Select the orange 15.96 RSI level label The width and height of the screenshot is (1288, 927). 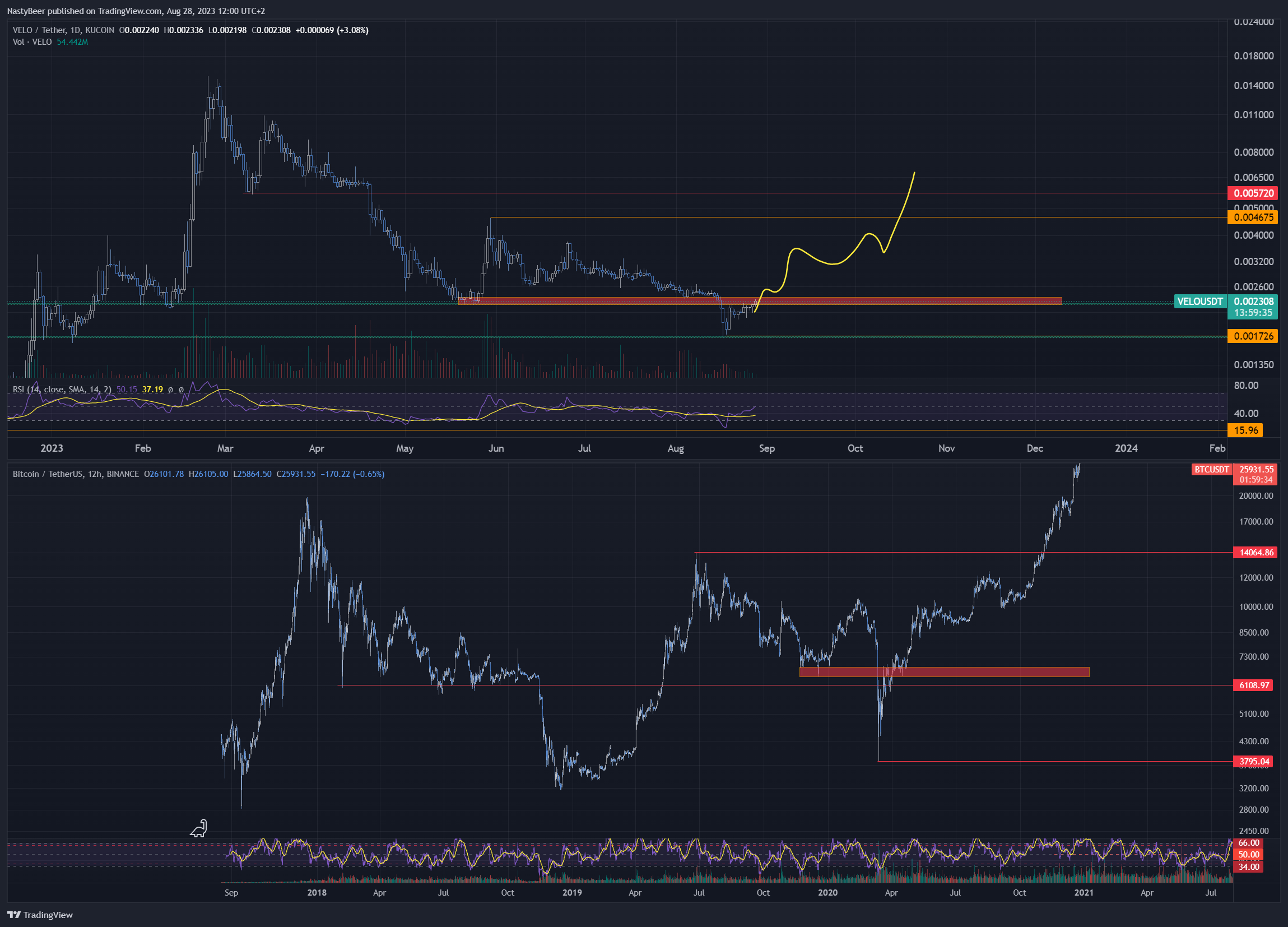[1246, 430]
